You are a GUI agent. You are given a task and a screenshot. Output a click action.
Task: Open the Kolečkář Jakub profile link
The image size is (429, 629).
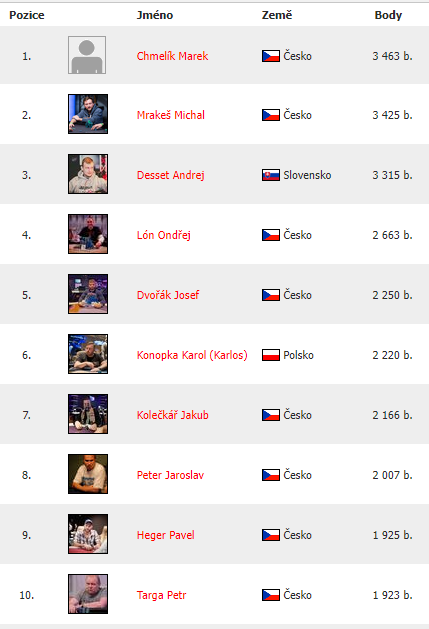[x=173, y=415]
